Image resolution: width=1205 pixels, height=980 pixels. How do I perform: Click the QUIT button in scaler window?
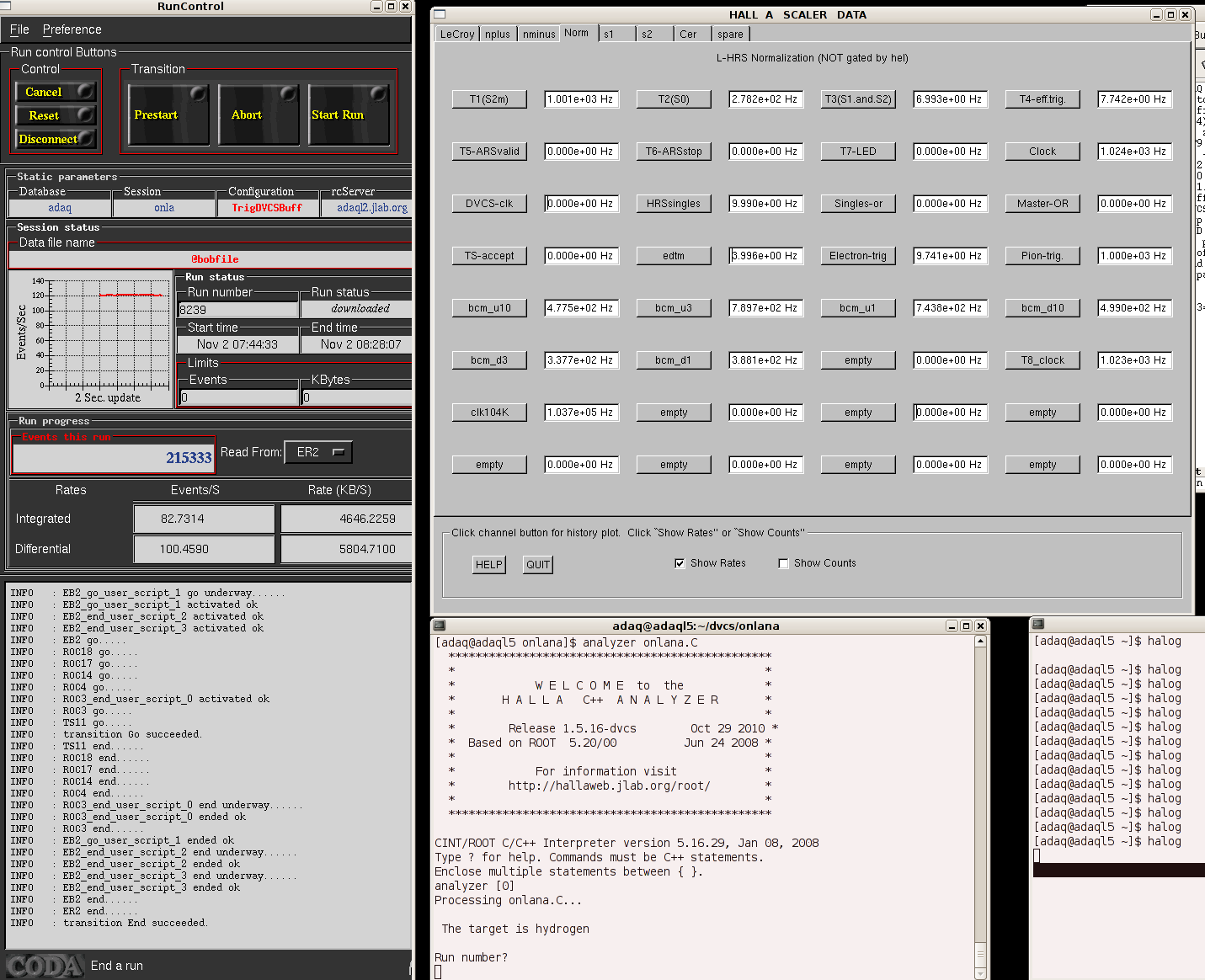pos(538,565)
